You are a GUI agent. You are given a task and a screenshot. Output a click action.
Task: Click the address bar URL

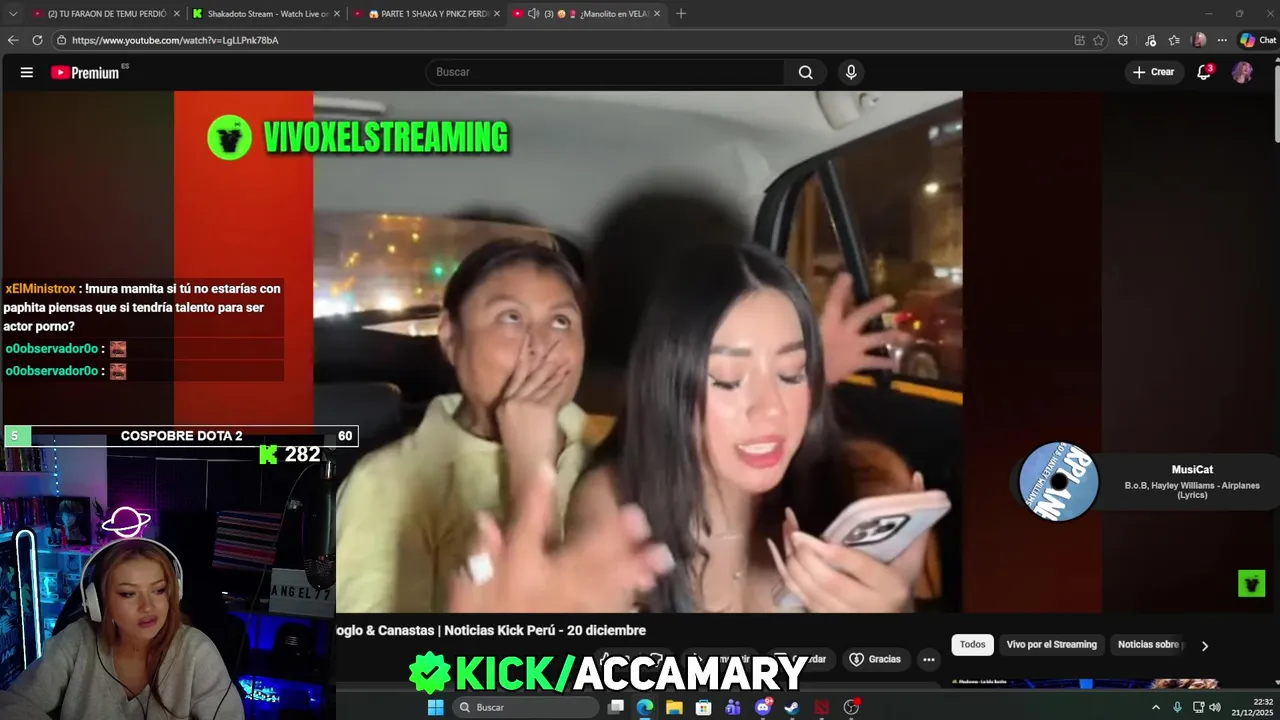click(175, 40)
